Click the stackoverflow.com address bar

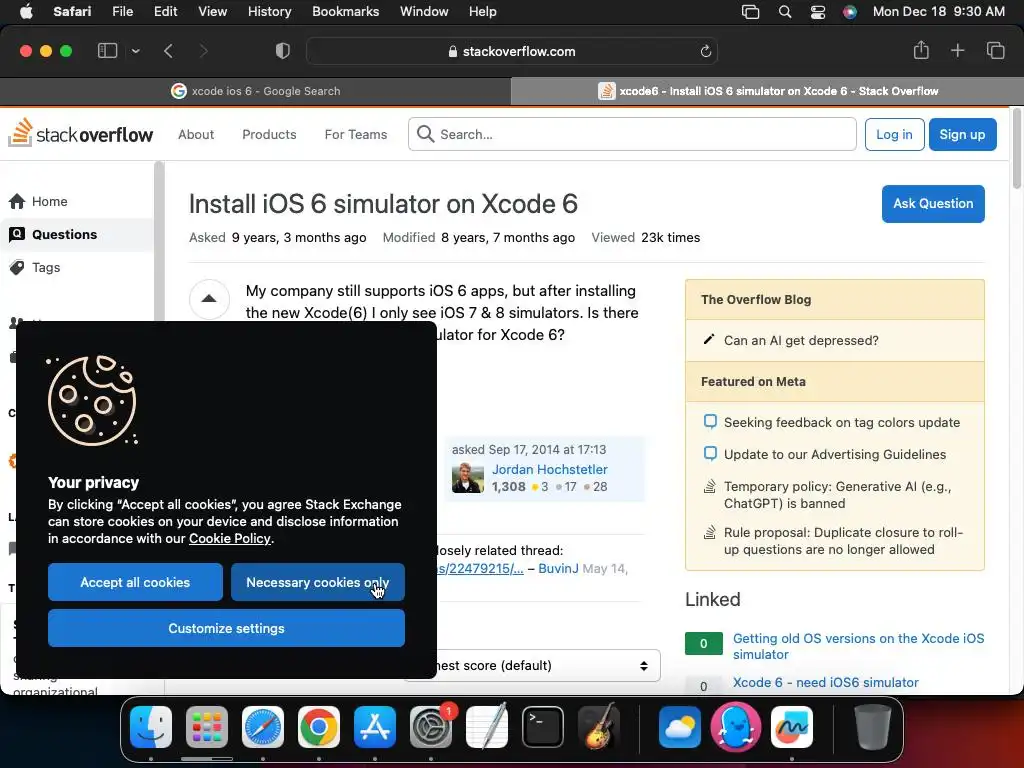click(511, 51)
